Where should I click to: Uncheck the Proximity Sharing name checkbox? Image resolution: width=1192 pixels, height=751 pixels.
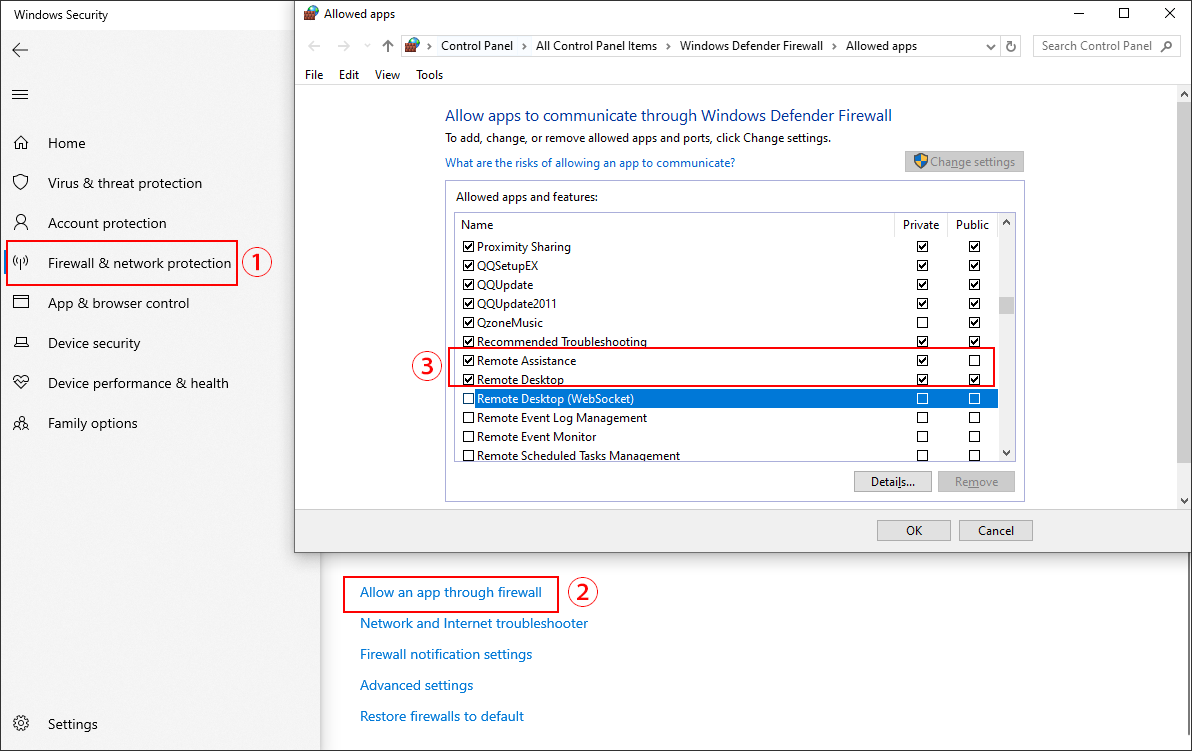click(468, 246)
